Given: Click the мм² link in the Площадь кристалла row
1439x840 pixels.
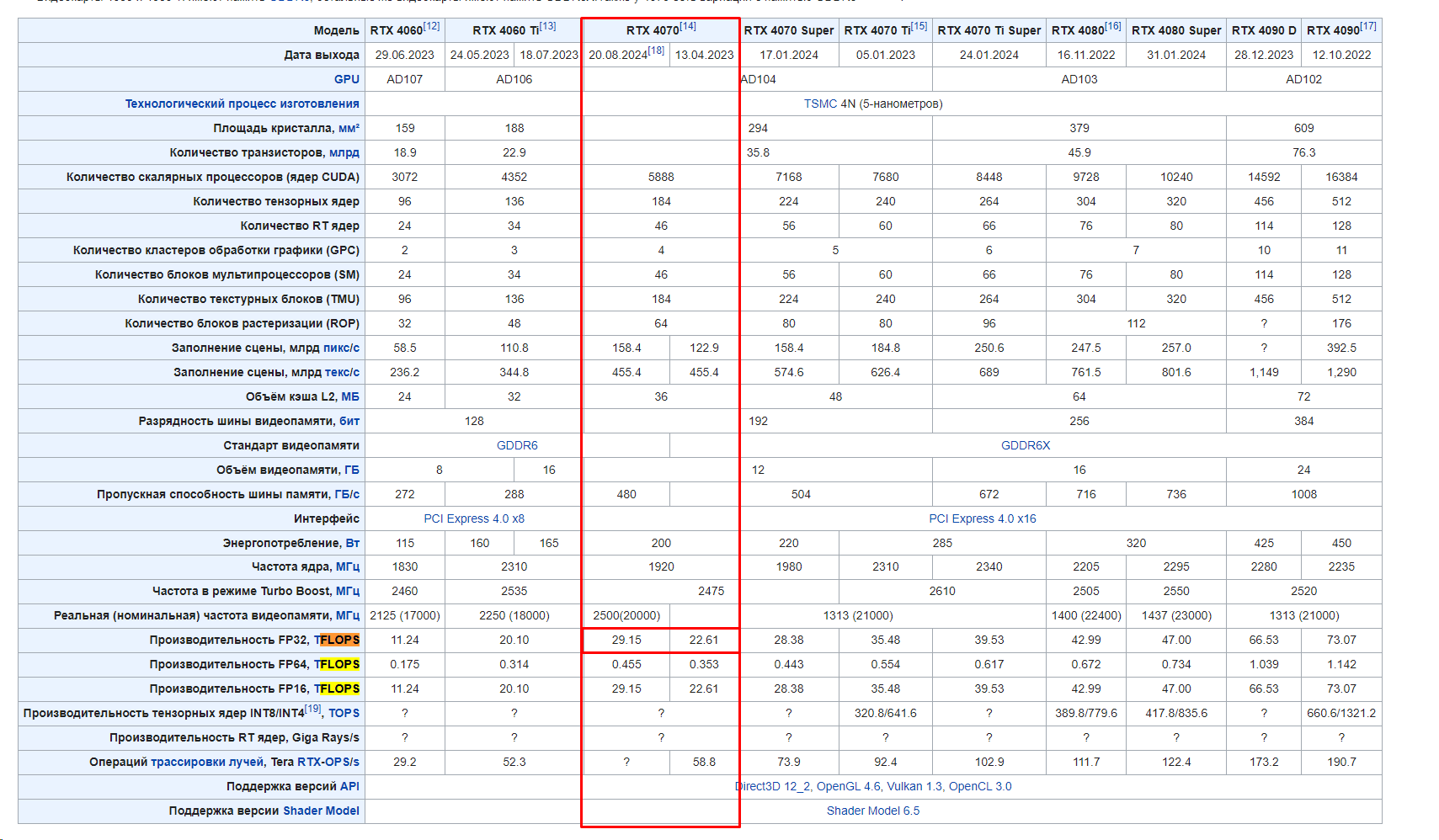Looking at the screenshot, I should [349, 128].
